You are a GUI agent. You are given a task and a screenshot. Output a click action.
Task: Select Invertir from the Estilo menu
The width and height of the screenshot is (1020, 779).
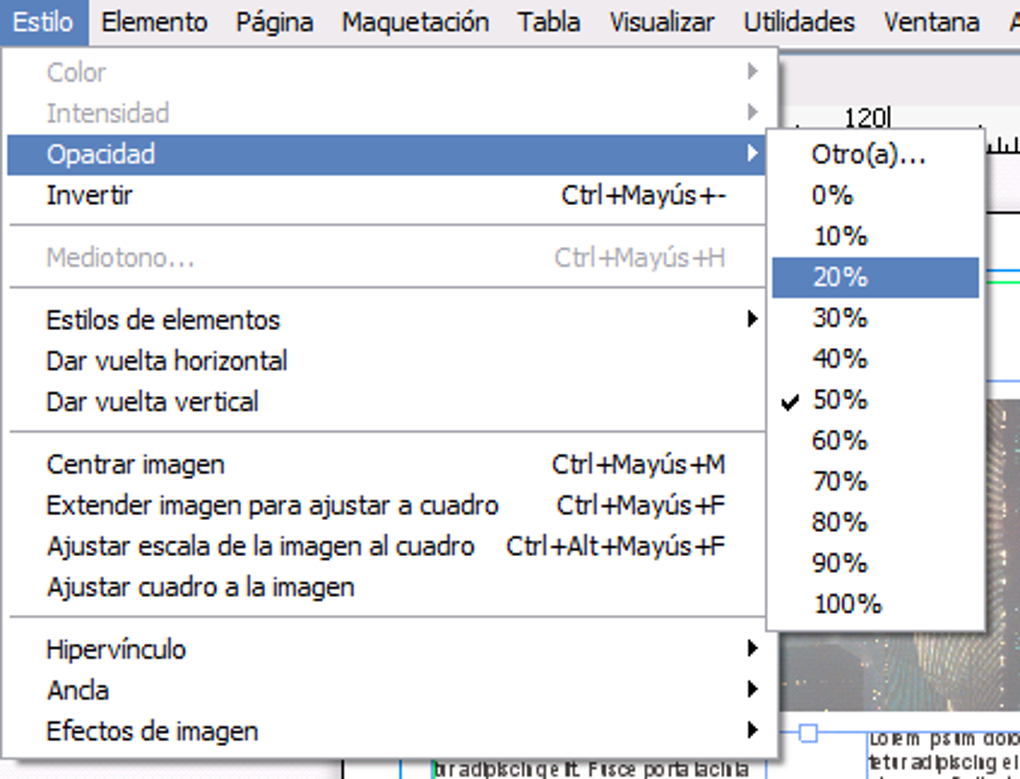[89, 195]
